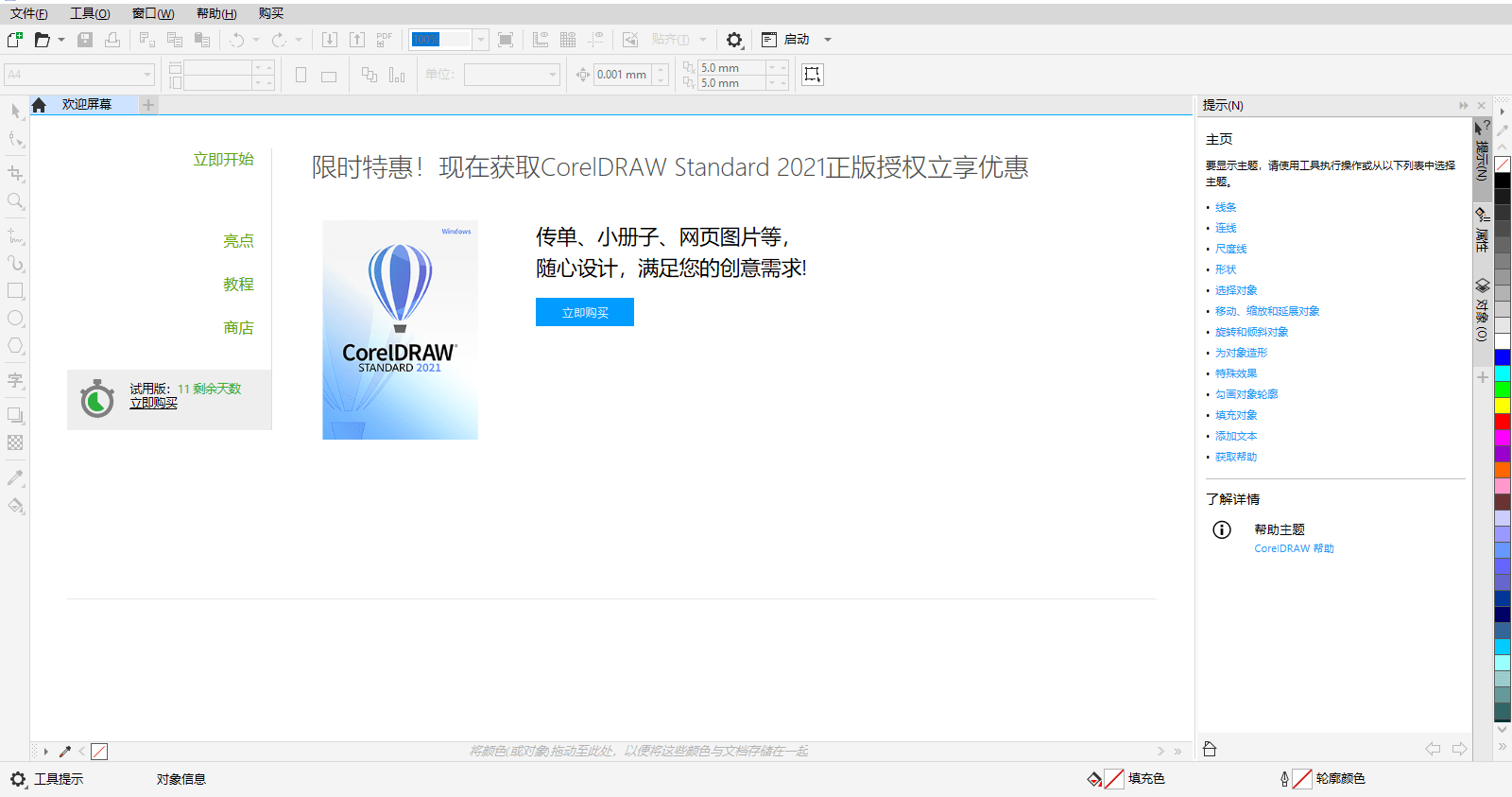Click the Save floppy disk icon
1512x797 pixels.
85,40
